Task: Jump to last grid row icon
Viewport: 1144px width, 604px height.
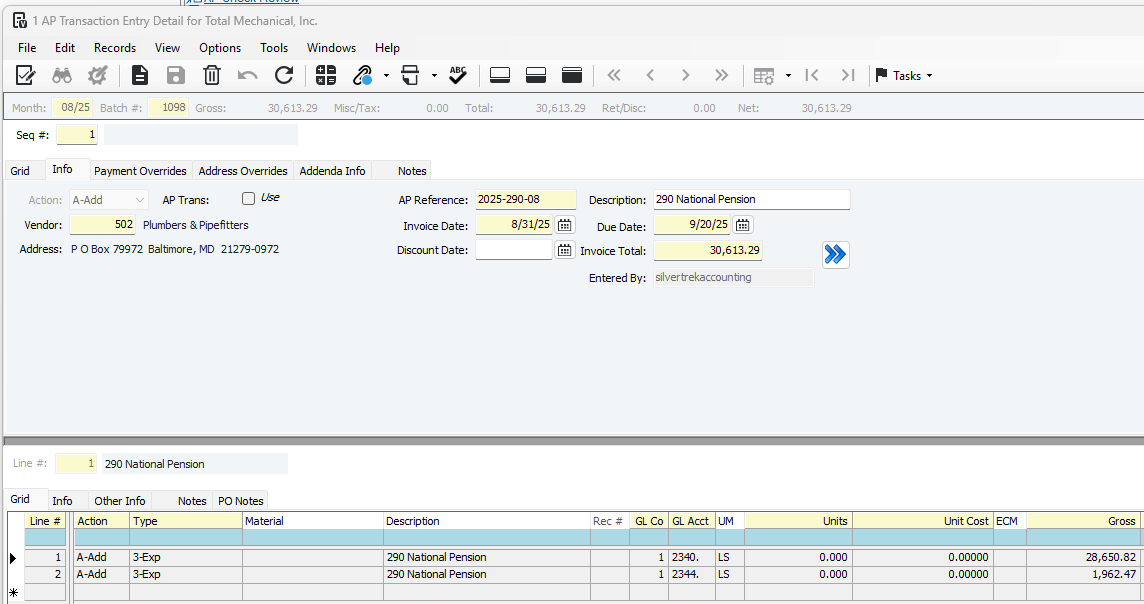Action: coord(848,75)
